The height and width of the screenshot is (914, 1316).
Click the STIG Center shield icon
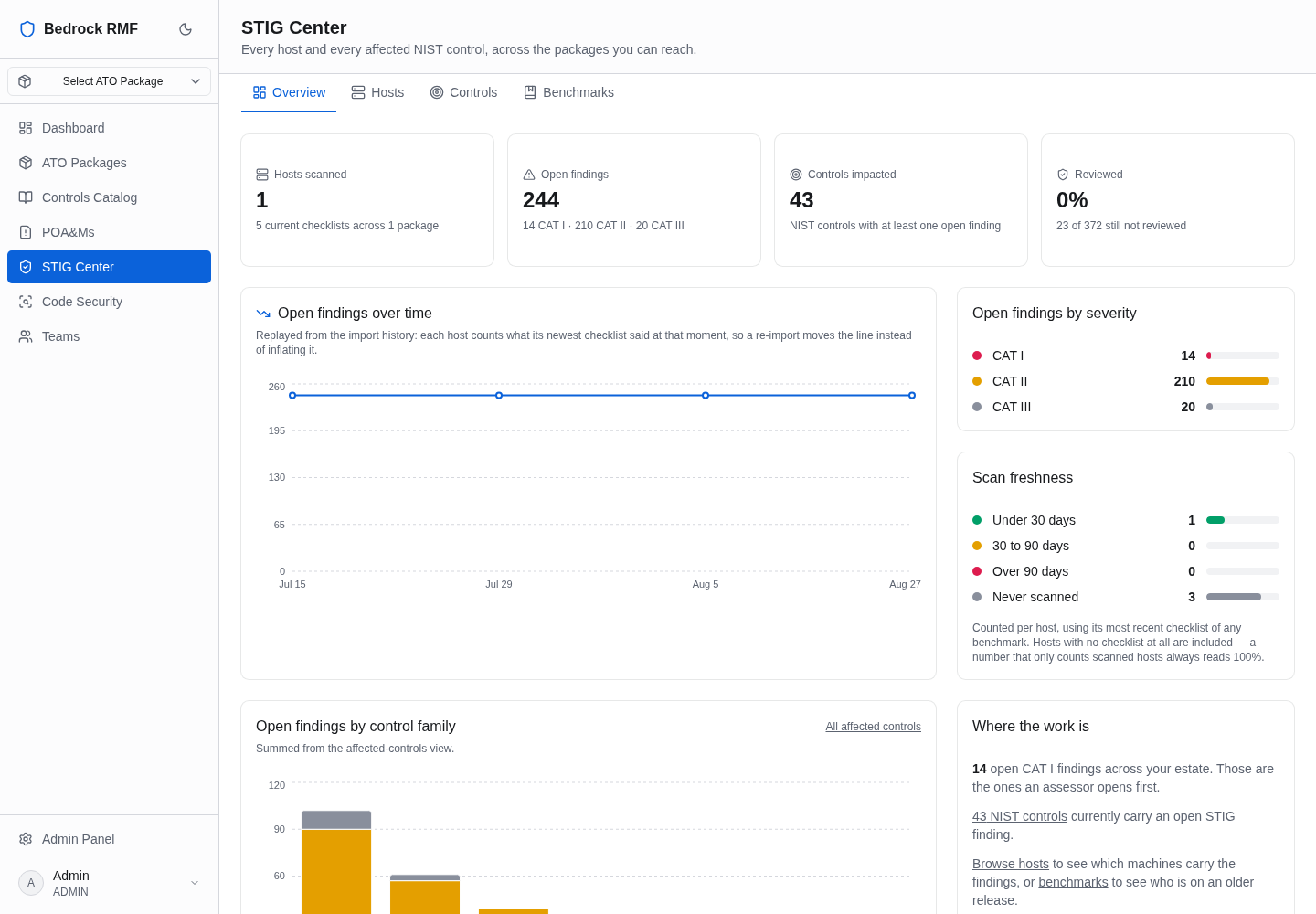pyautogui.click(x=26, y=267)
